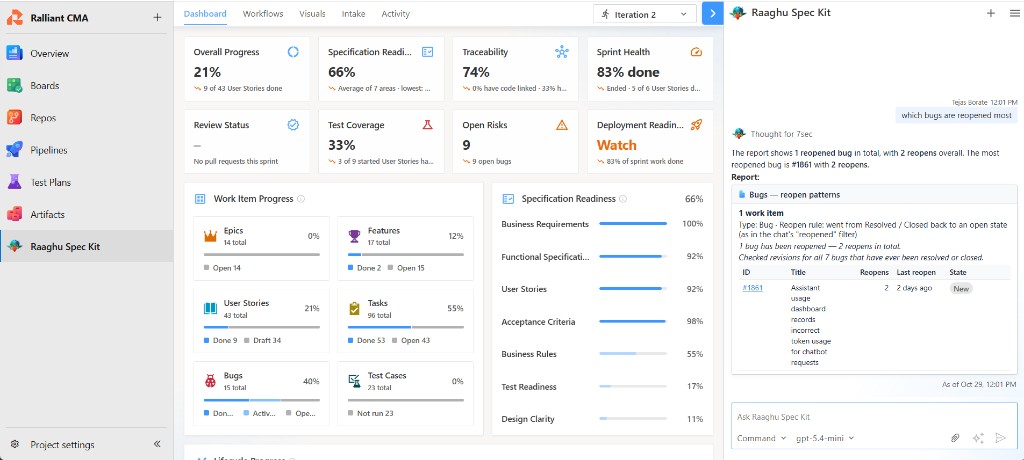Viewport: 1024px width, 460px height.
Task: Click the Open Risks warning triangle icon
Action: (x=562, y=125)
